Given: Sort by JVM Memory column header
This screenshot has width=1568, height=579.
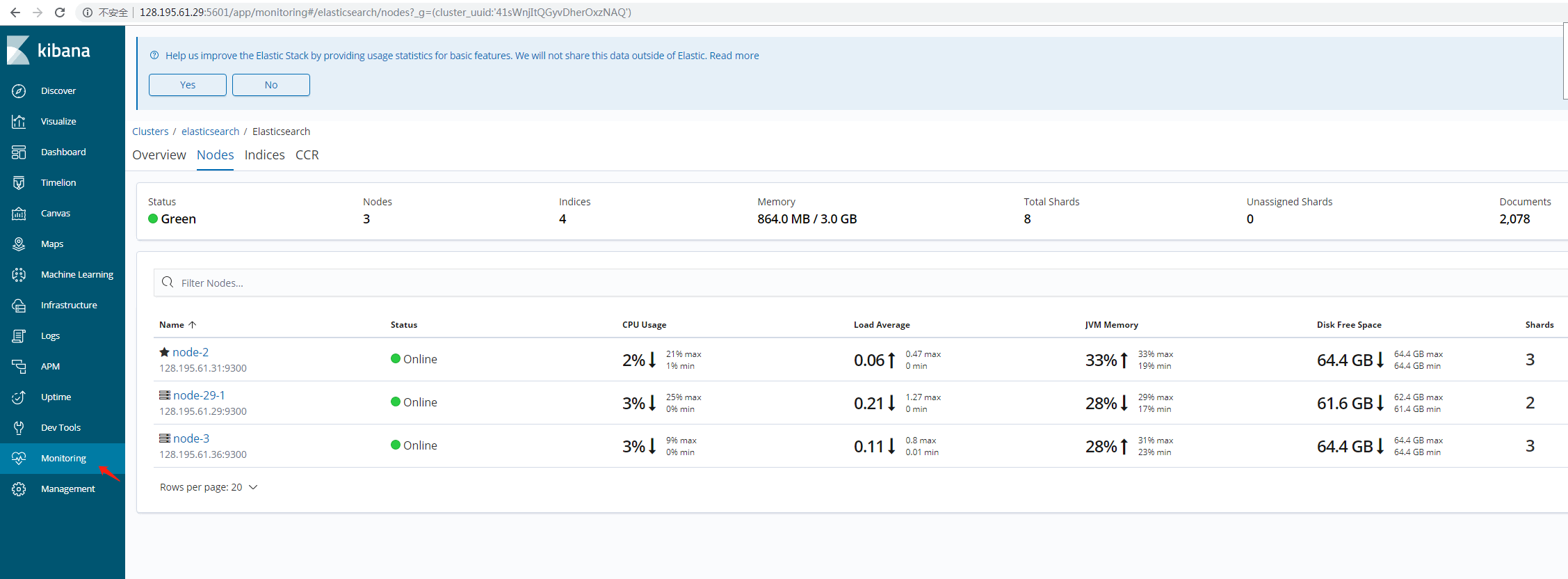Looking at the screenshot, I should click(1112, 325).
